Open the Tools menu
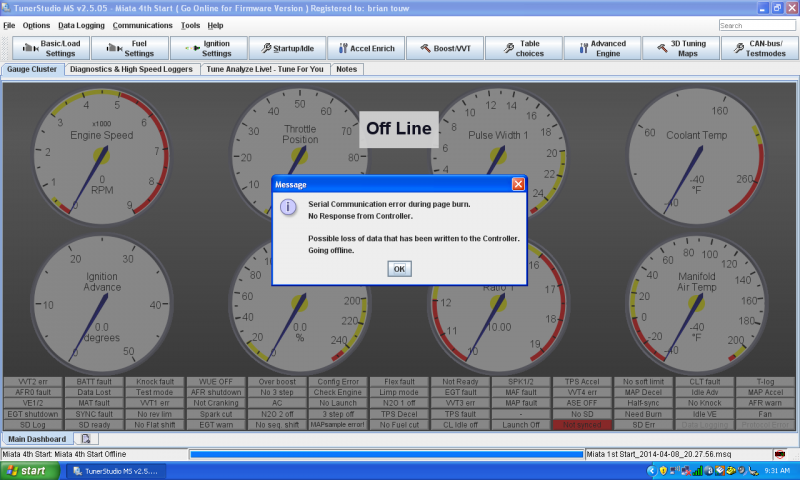 190,26
